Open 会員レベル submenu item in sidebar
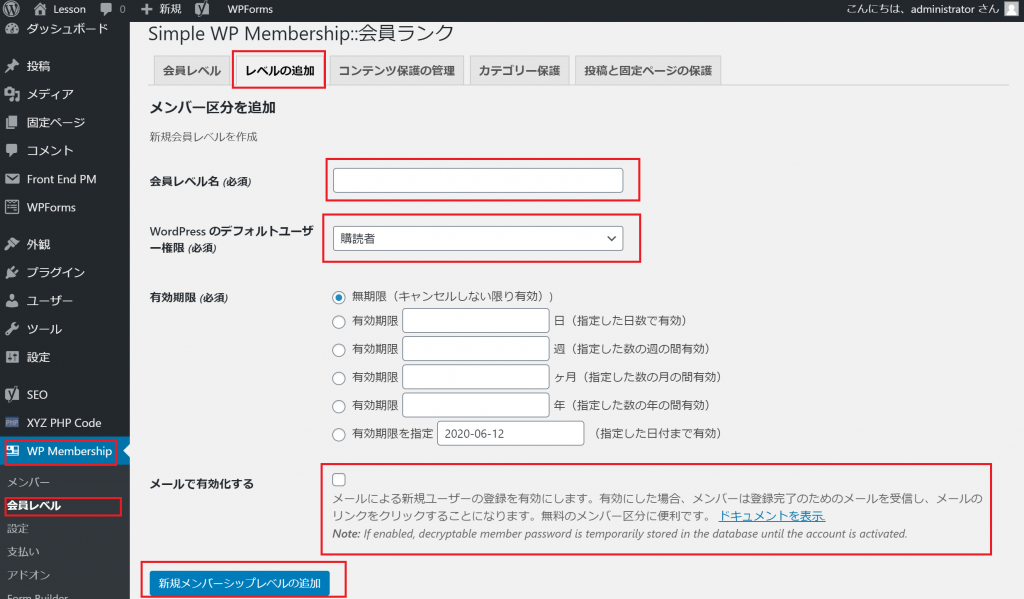 (x=34, y=506)
